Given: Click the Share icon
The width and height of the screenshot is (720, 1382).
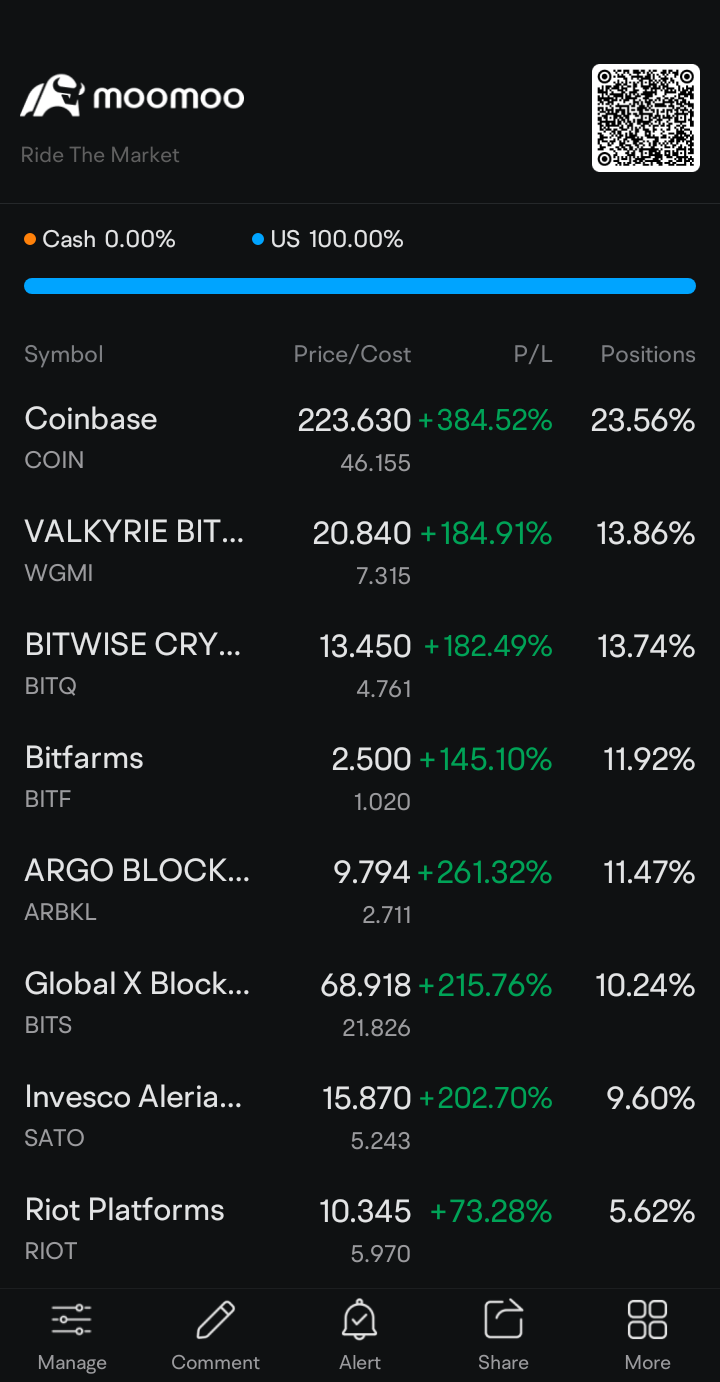Looking at the screenshot, I should tap(503, 1320).
